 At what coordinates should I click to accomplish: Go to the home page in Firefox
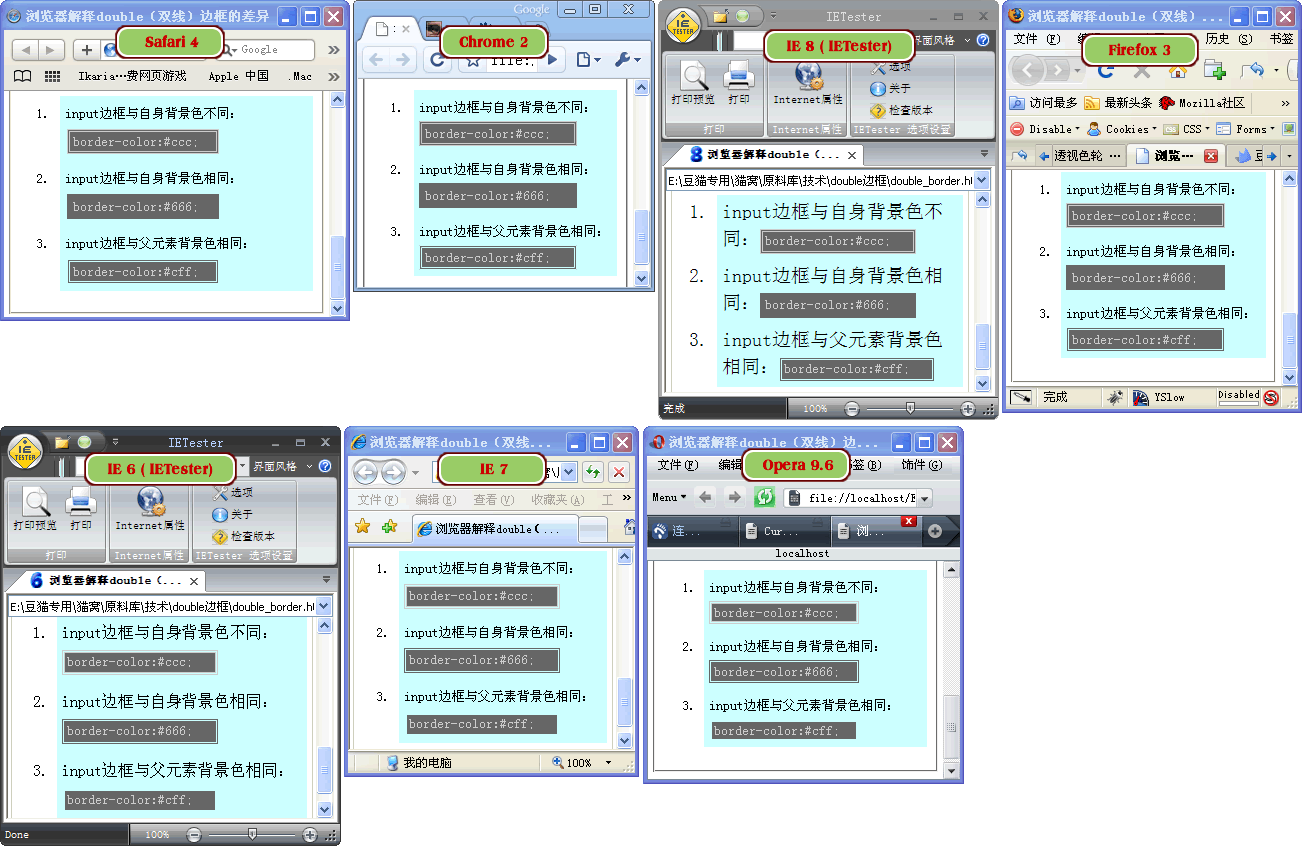[x=1177, y=71]
